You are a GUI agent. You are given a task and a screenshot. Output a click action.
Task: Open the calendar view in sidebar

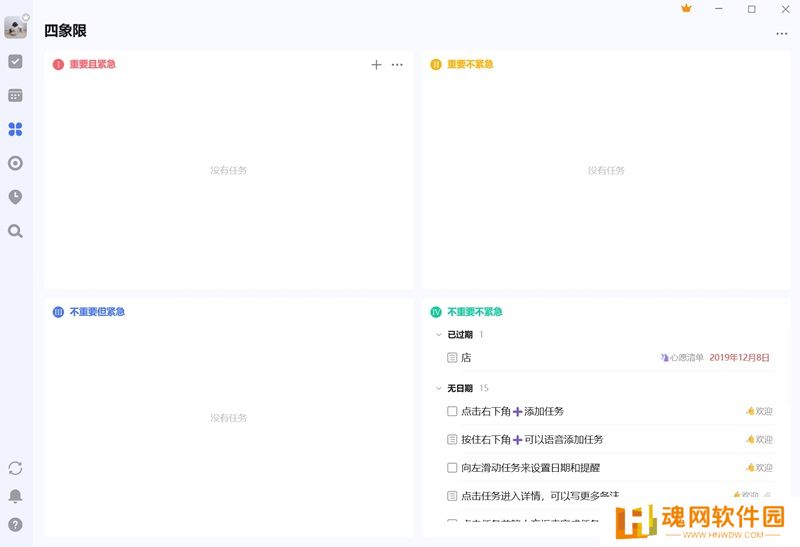coord(15,95)
